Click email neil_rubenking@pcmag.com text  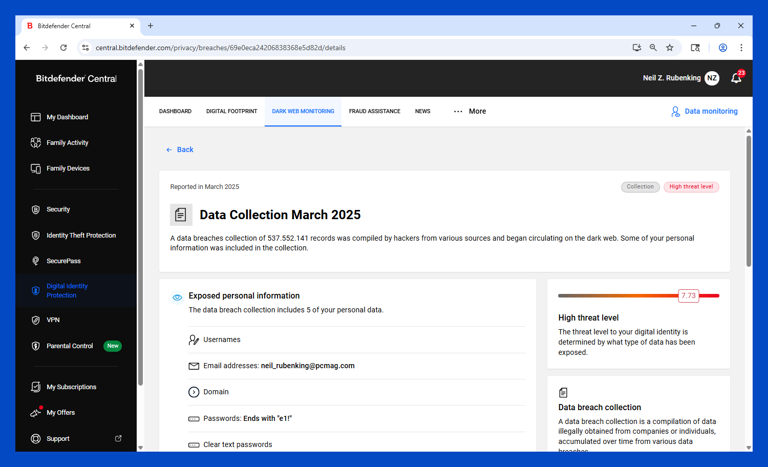tap(308, 366)
